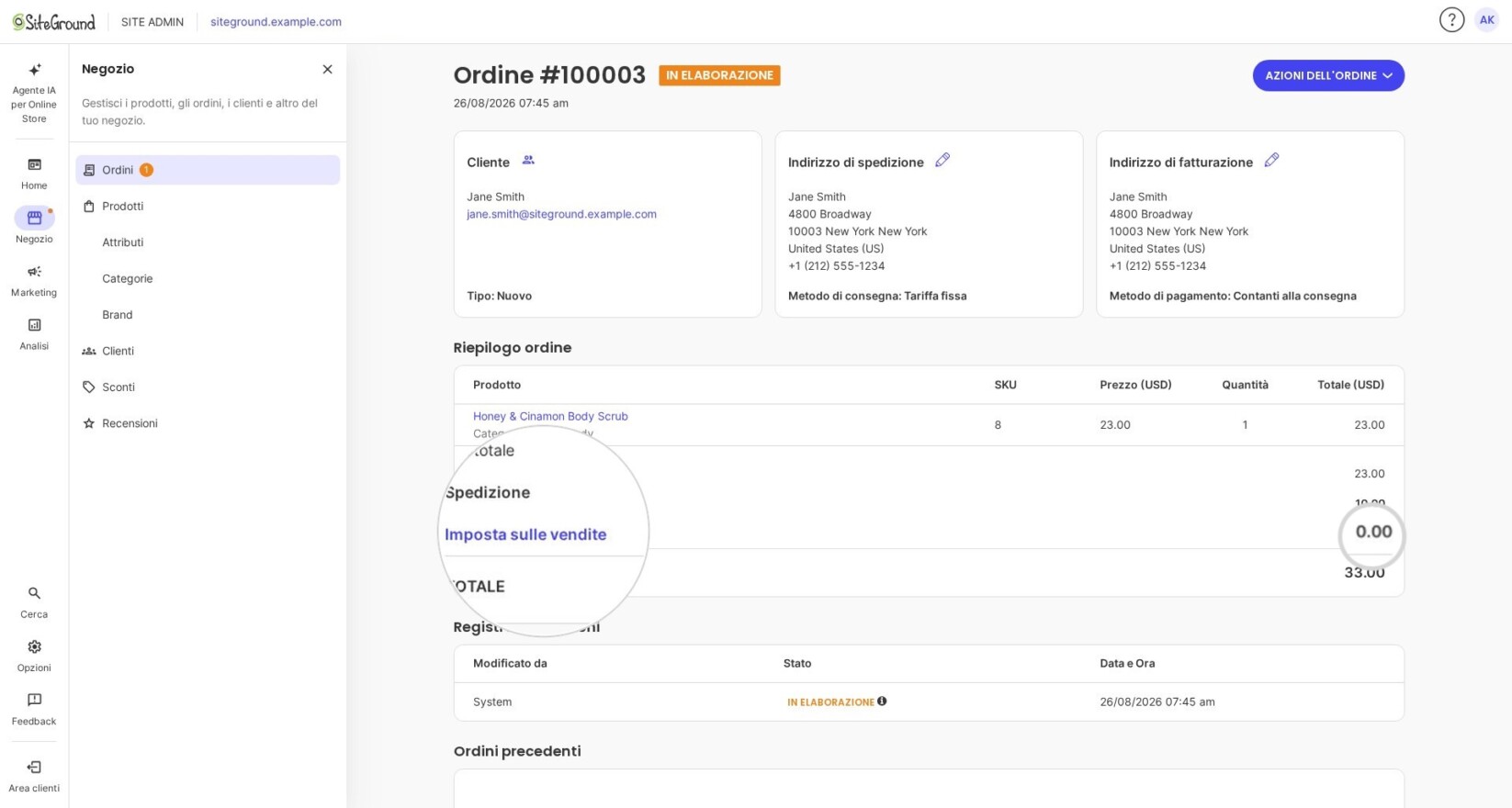
Task: Open Feedback icon
Action: (x=34, y=709)
